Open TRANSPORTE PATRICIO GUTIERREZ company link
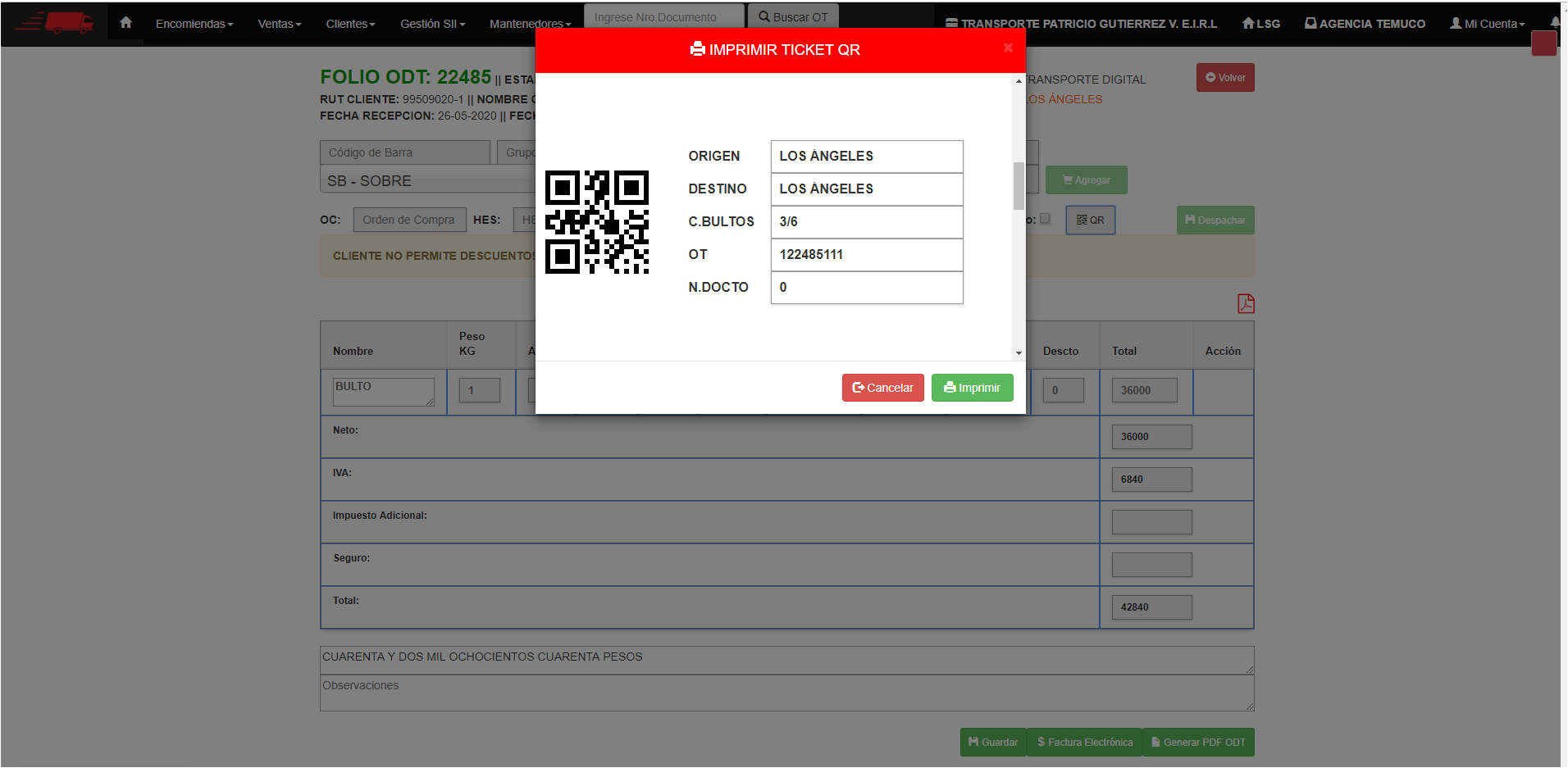This screenshot has height=768, width=1568. [1081, 24]
